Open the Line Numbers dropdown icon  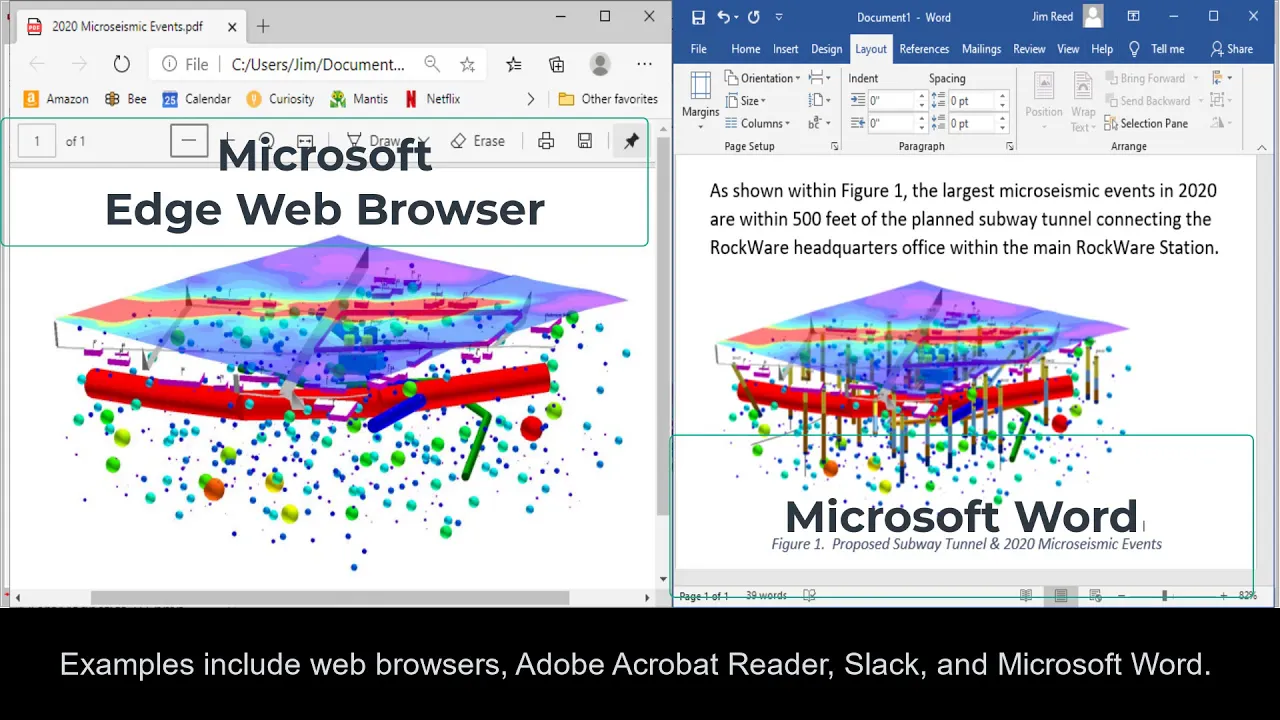[820, 101]
